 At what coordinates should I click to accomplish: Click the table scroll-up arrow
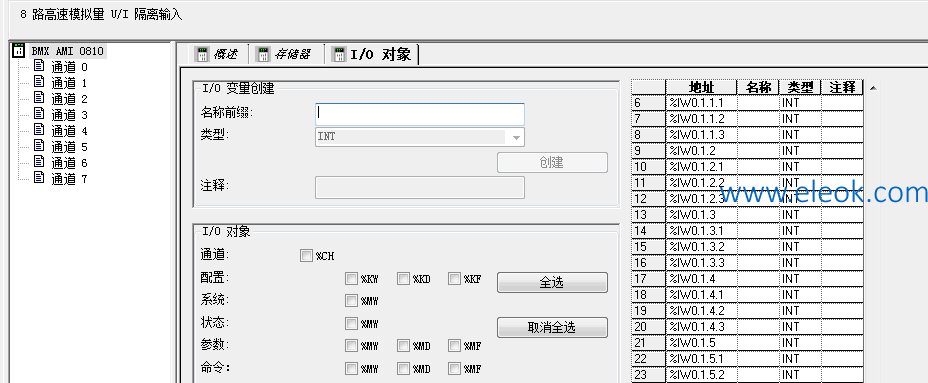[874, 88]
